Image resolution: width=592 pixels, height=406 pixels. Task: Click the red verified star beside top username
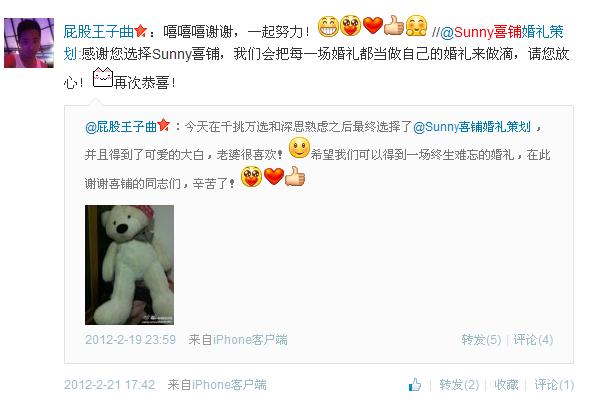click(x=140, y=31)
